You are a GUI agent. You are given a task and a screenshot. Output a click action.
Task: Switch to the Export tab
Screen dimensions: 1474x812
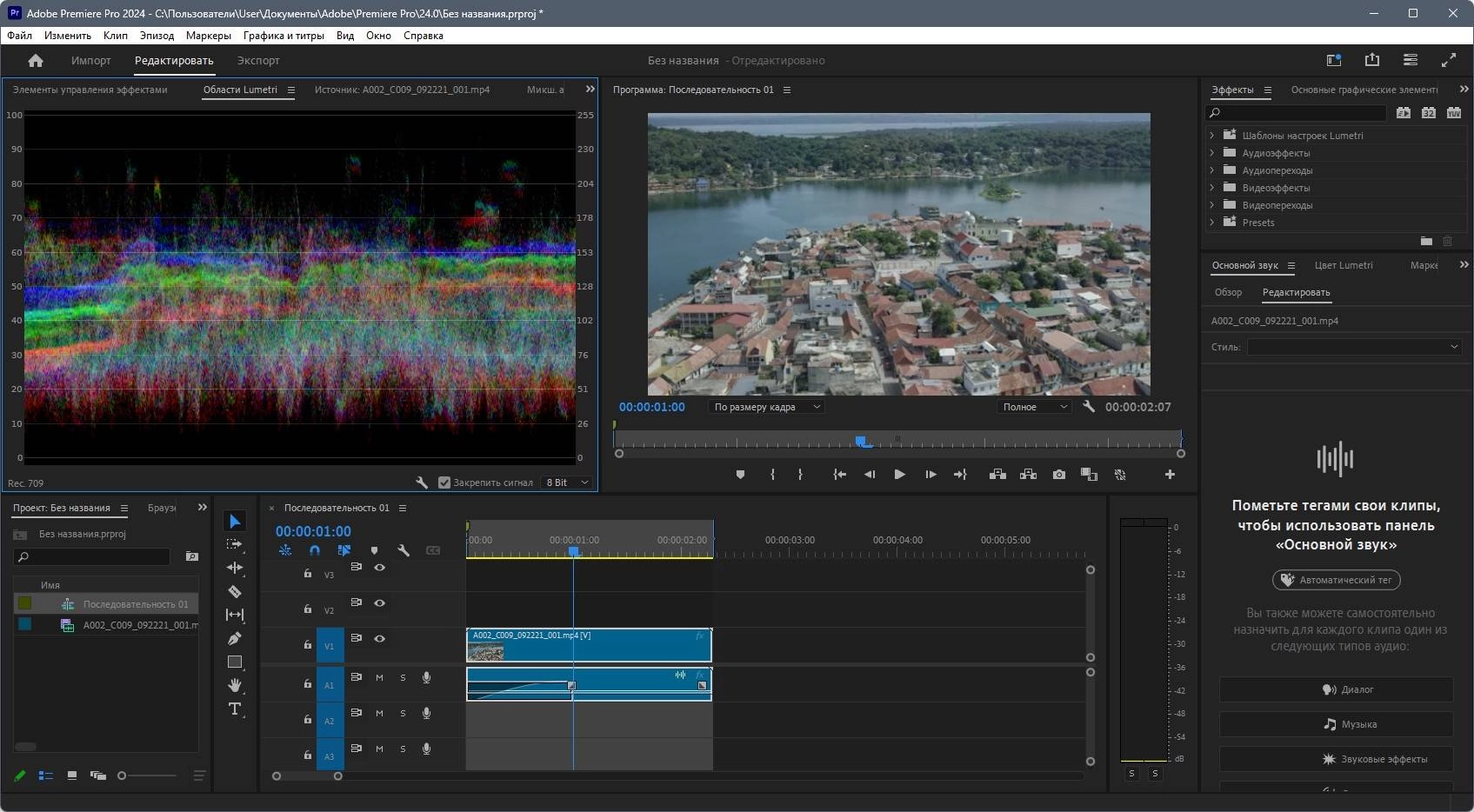coord(258,60)
